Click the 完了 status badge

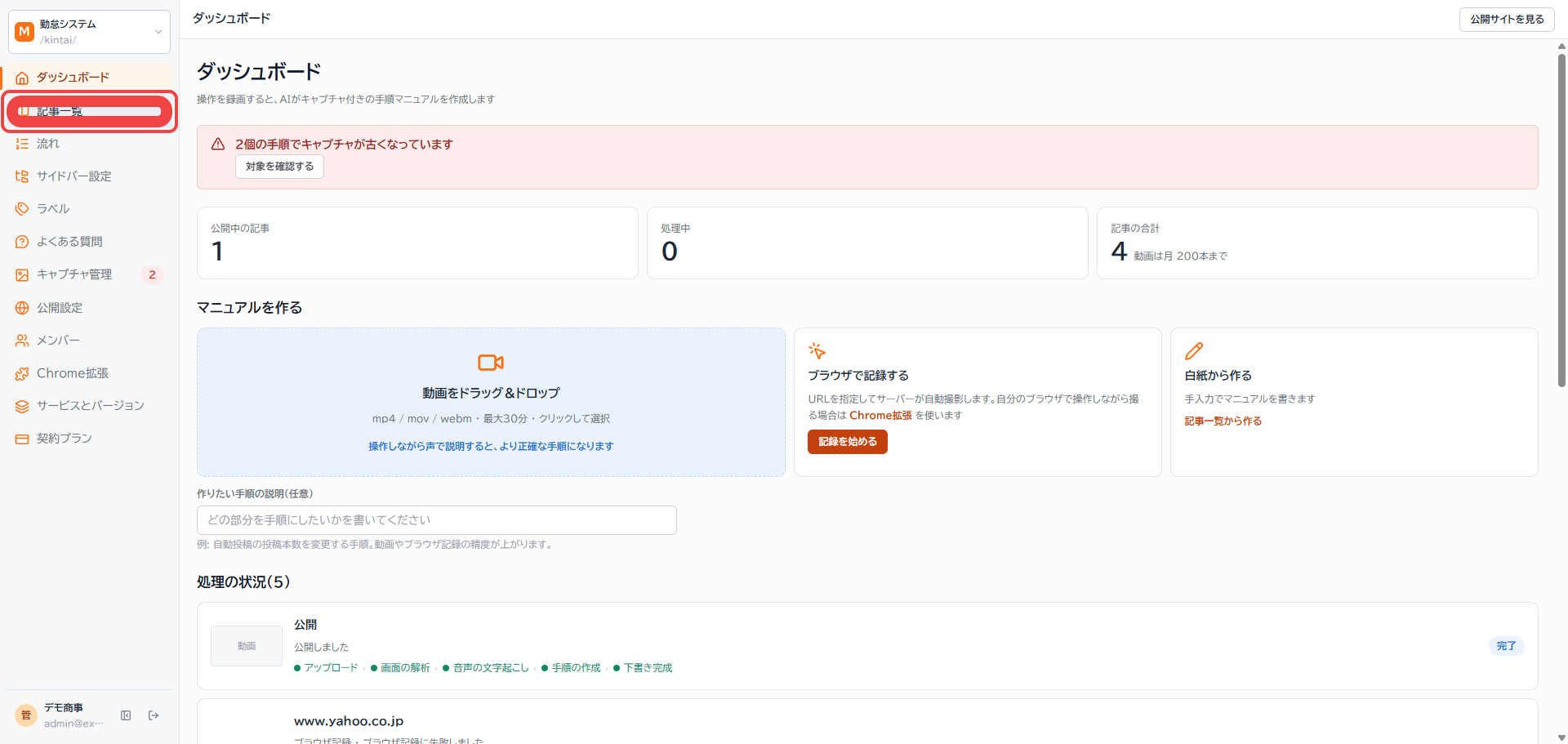(1507, 646)
